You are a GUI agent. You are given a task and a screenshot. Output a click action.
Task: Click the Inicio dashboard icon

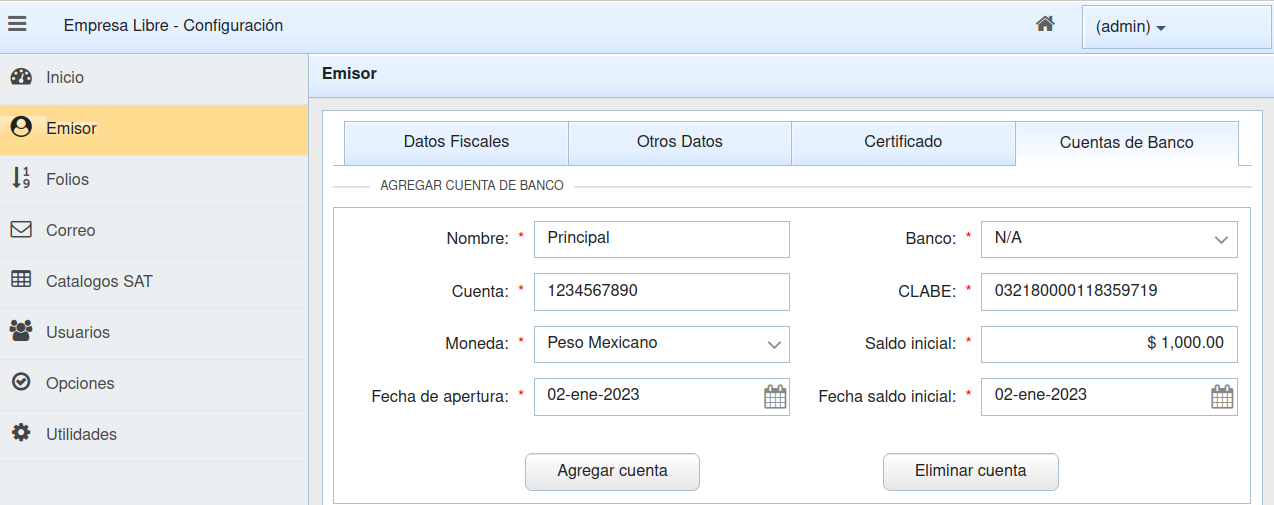pos(21,77)
